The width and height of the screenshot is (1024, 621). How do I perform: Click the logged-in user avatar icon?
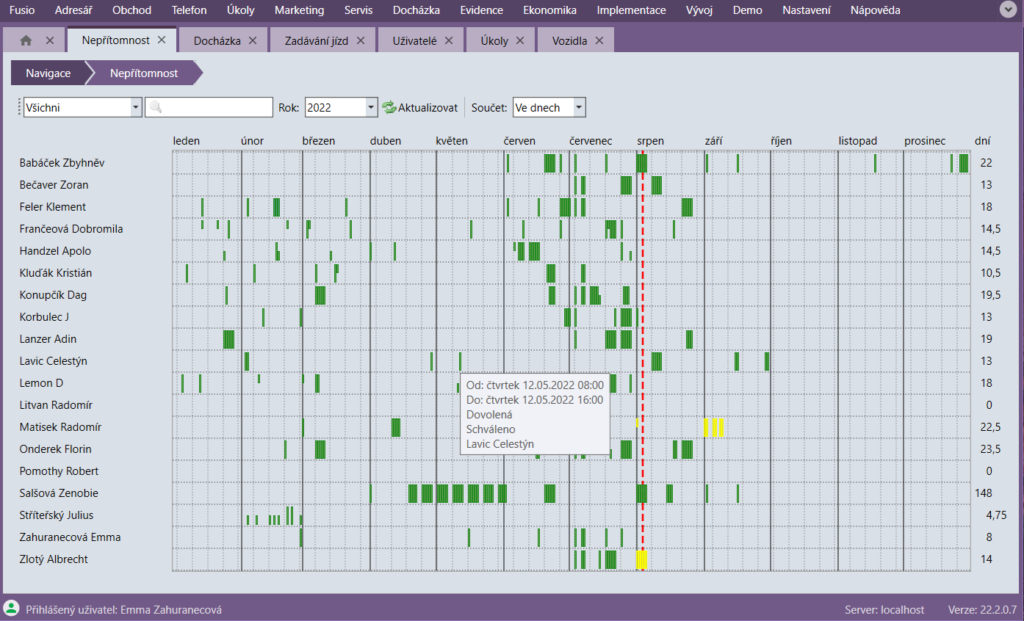(11, 608)
